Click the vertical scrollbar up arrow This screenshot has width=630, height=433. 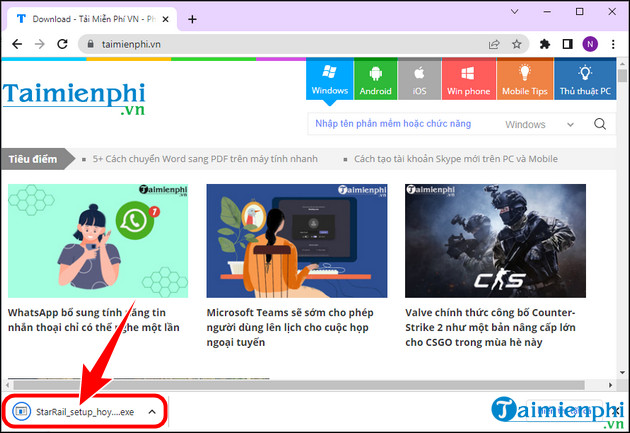tap(622, 64)
